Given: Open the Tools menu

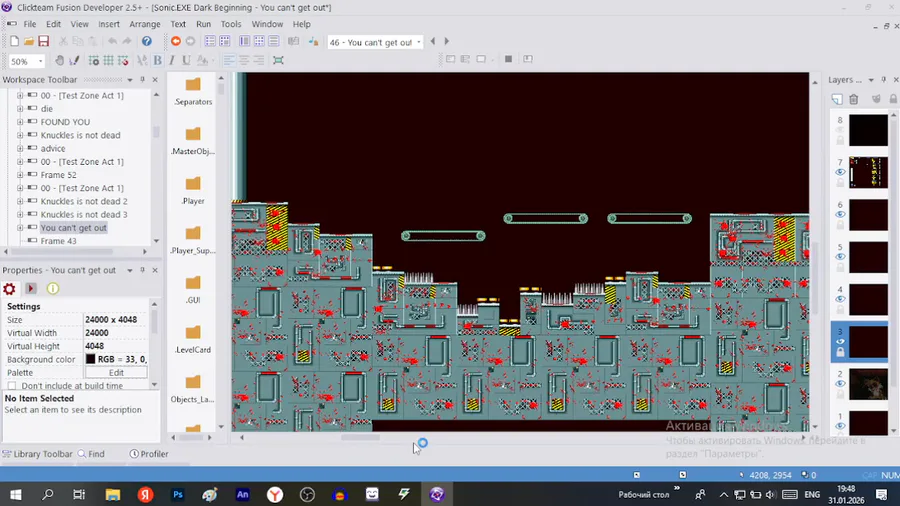Looking at the screenshot, I should click(231, 24).
